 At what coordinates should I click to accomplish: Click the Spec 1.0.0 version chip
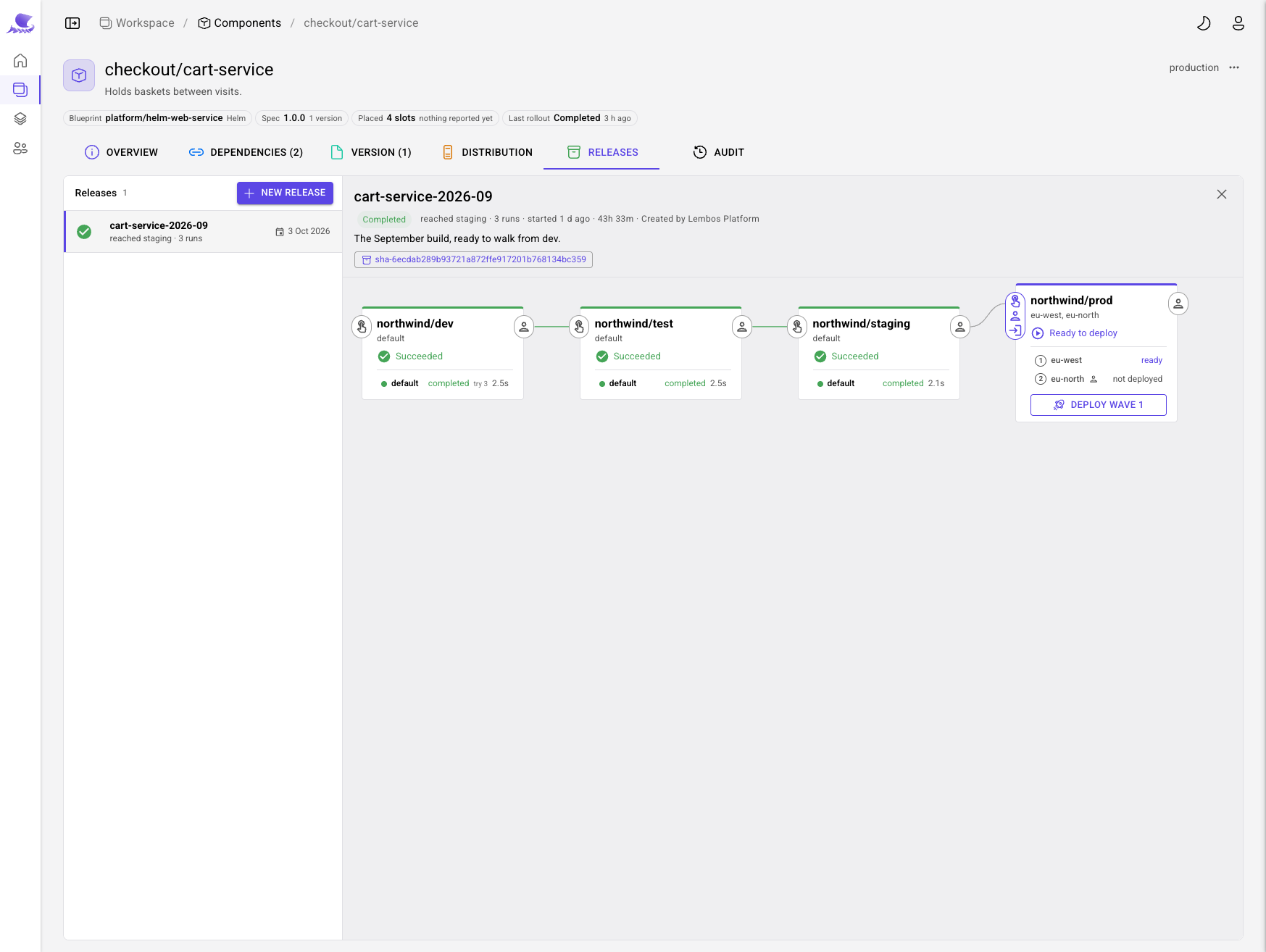[x=302, y=118]
